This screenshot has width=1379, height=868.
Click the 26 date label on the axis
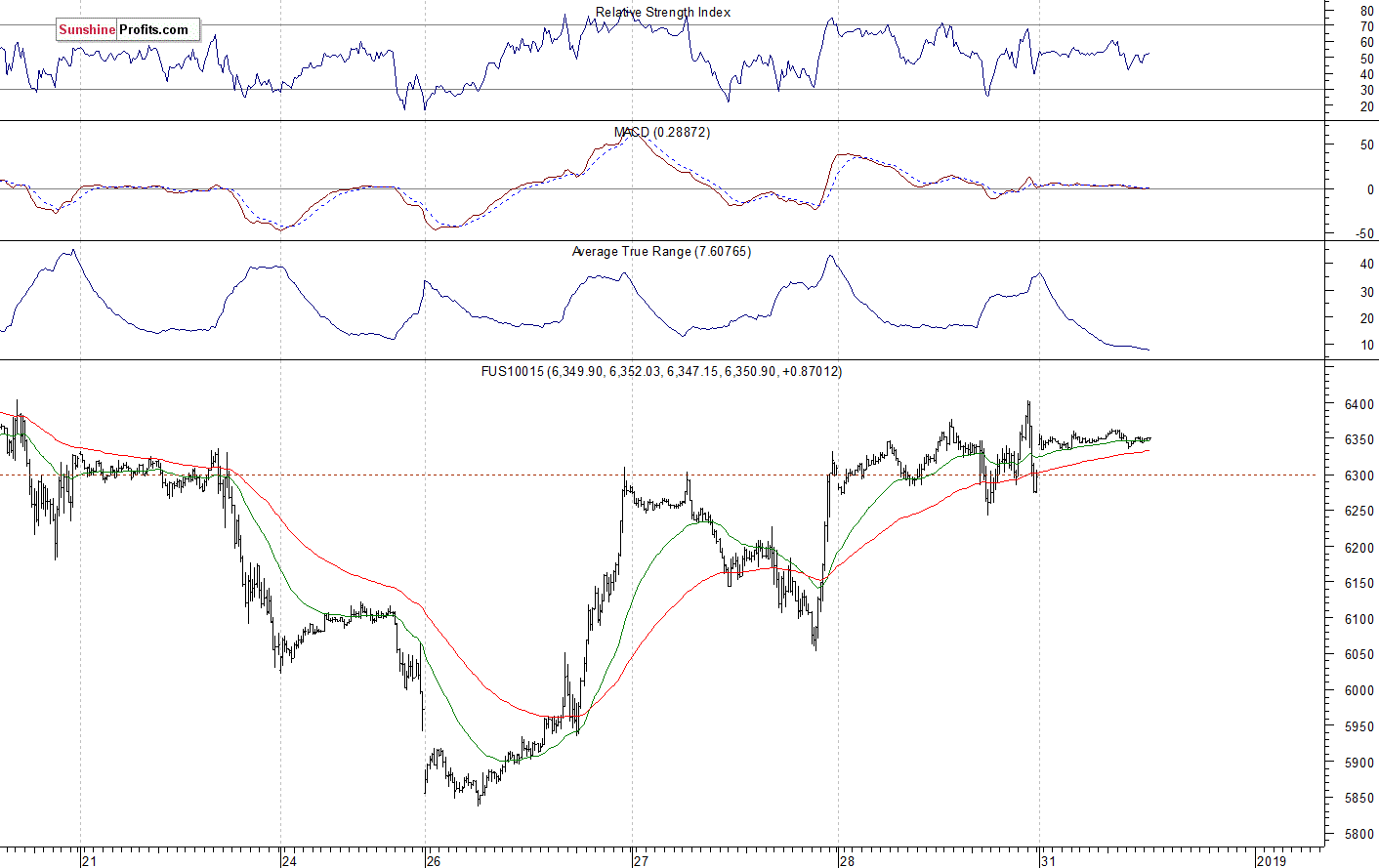pos(434,861)
